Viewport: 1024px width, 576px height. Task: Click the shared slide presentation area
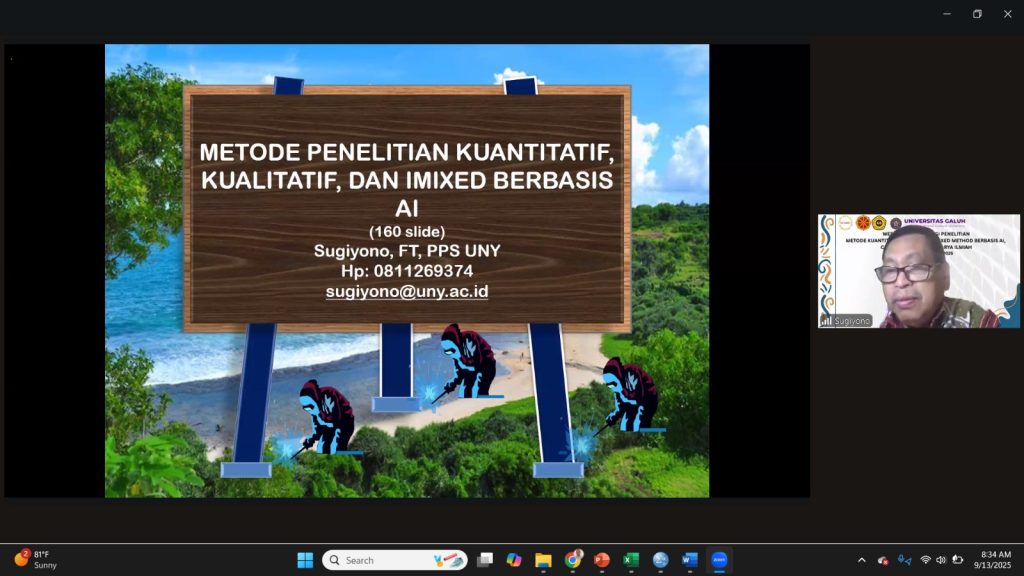point(407,270)
